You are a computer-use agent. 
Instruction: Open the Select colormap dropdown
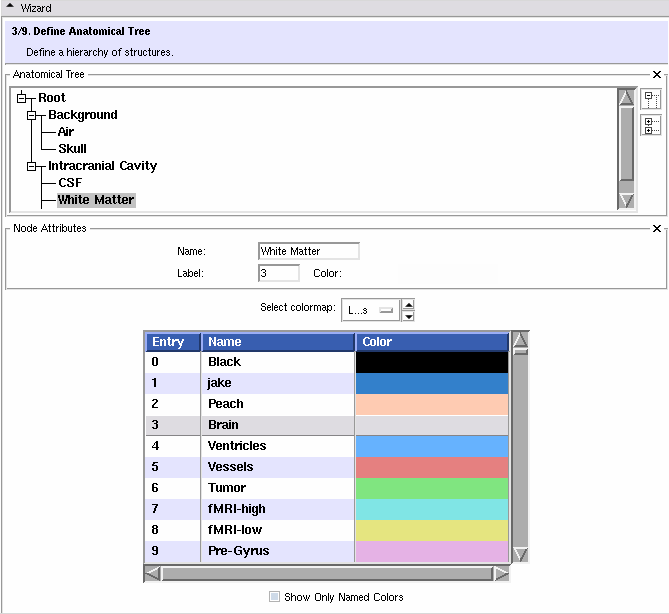pyautogui.click(x=368, y=310)
